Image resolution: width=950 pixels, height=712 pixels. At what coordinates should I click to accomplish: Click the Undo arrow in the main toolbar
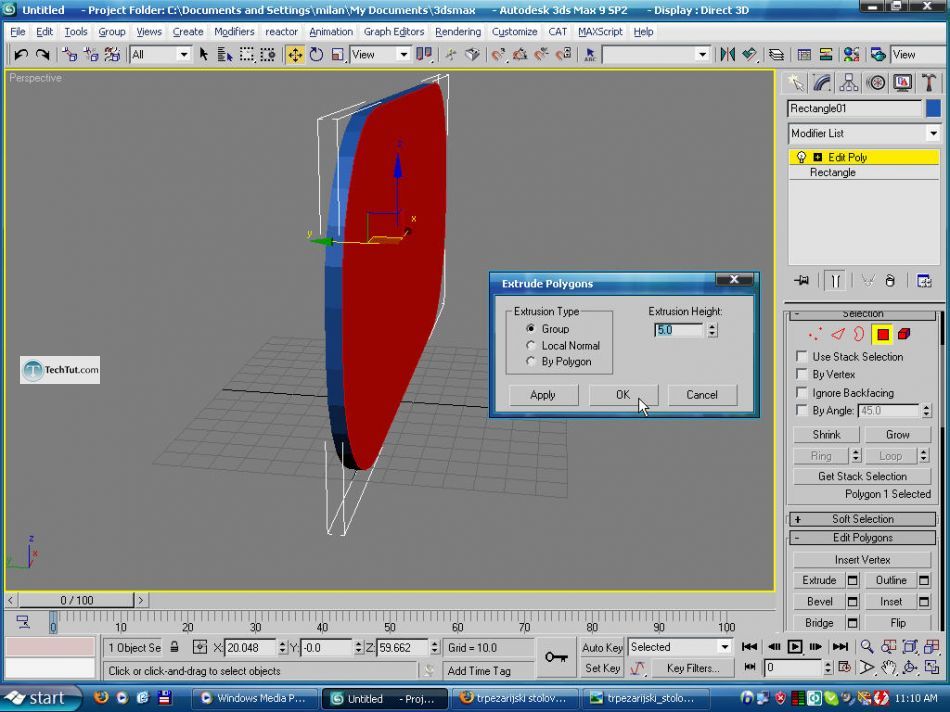click(x=21, y=55)
